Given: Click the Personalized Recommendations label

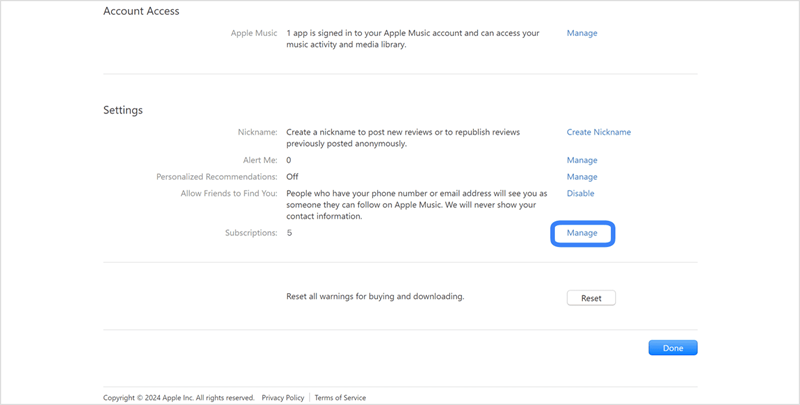Looking at the screenshot, I should pyautogui.click(x=217, y=177).
